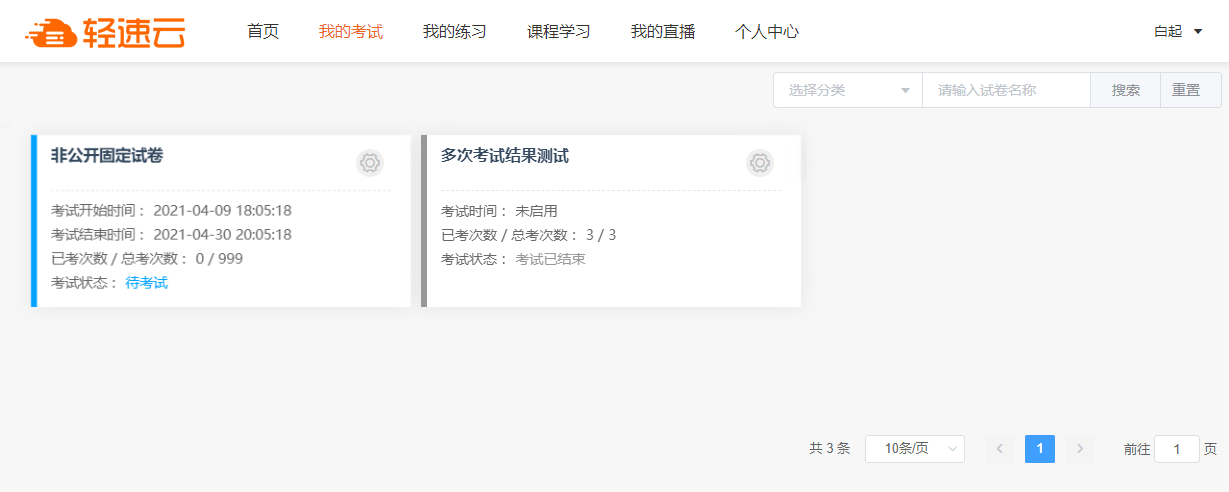This screenshot has height=492, width=1229.
Task: Click start time 2021-04-09 18:05:18
Action: tap(223, 211)
